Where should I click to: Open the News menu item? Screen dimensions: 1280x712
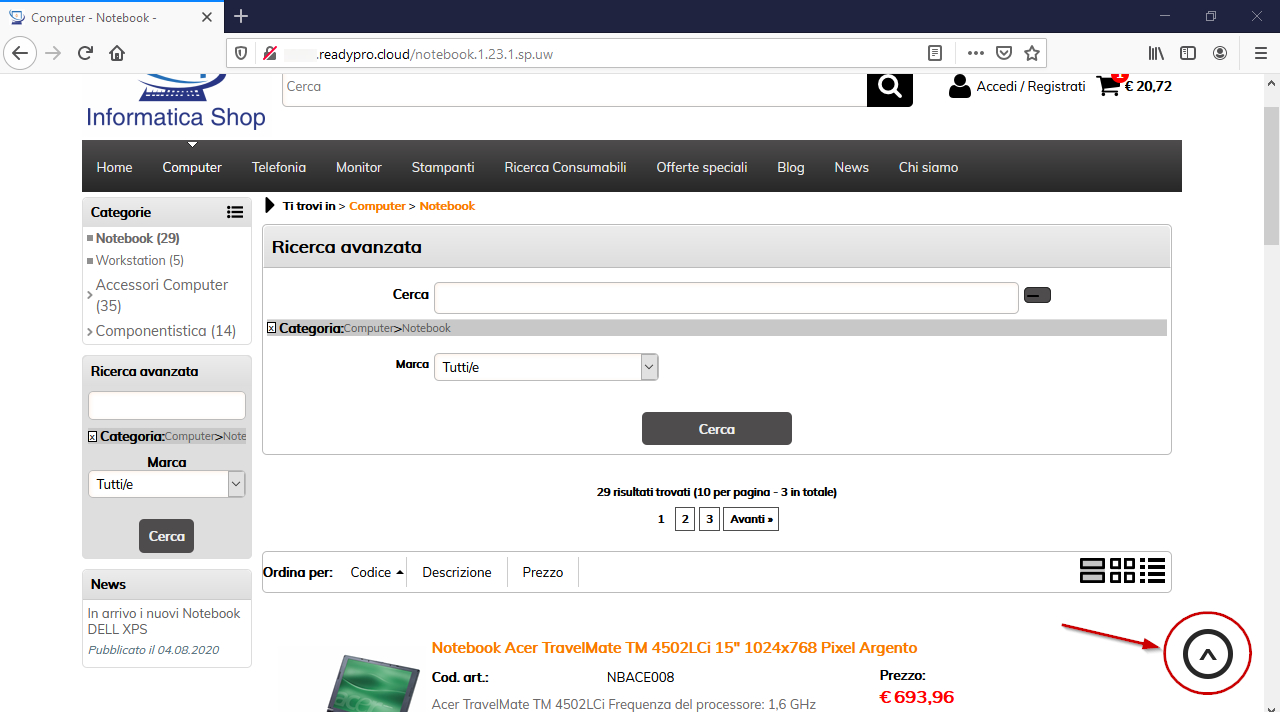point(852,167)
